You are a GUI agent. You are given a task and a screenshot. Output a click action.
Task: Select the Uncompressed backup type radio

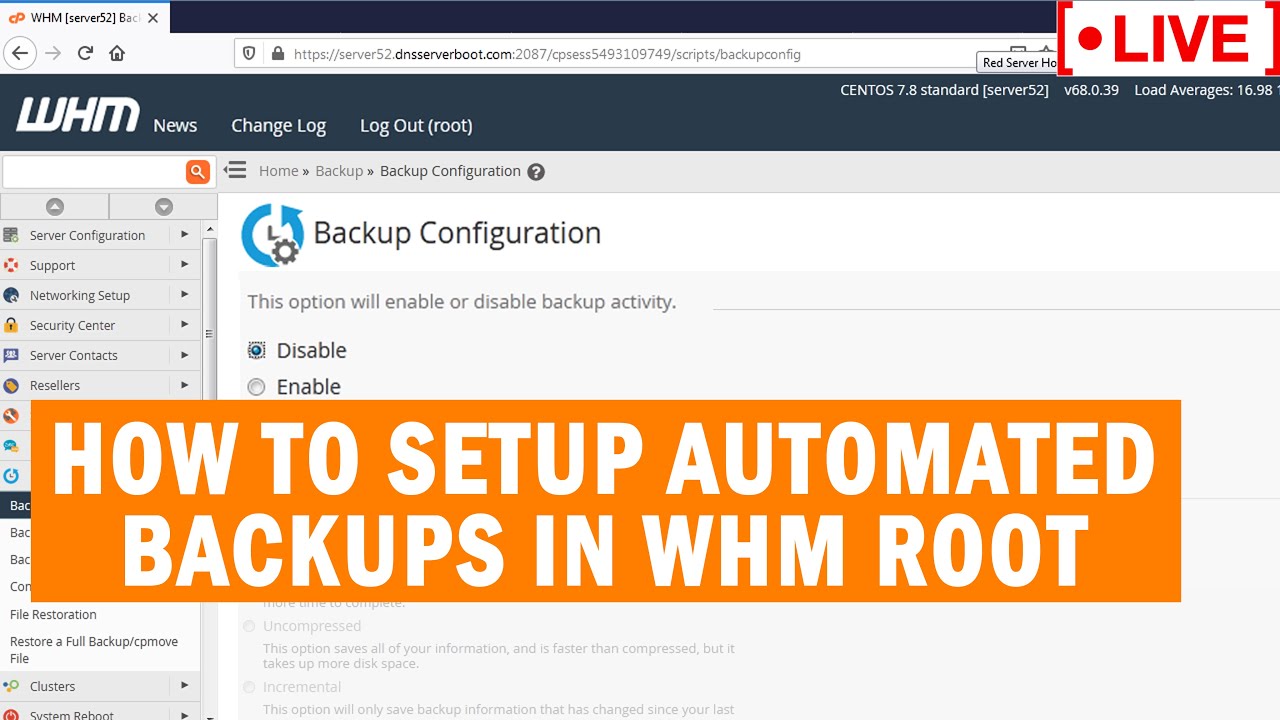point(249,626)
